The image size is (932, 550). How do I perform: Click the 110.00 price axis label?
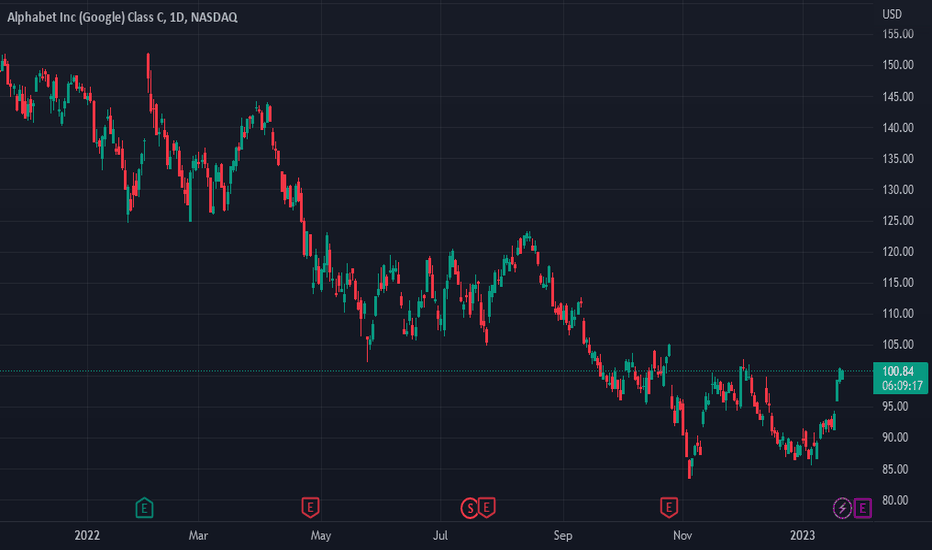[x=898, y=313]
